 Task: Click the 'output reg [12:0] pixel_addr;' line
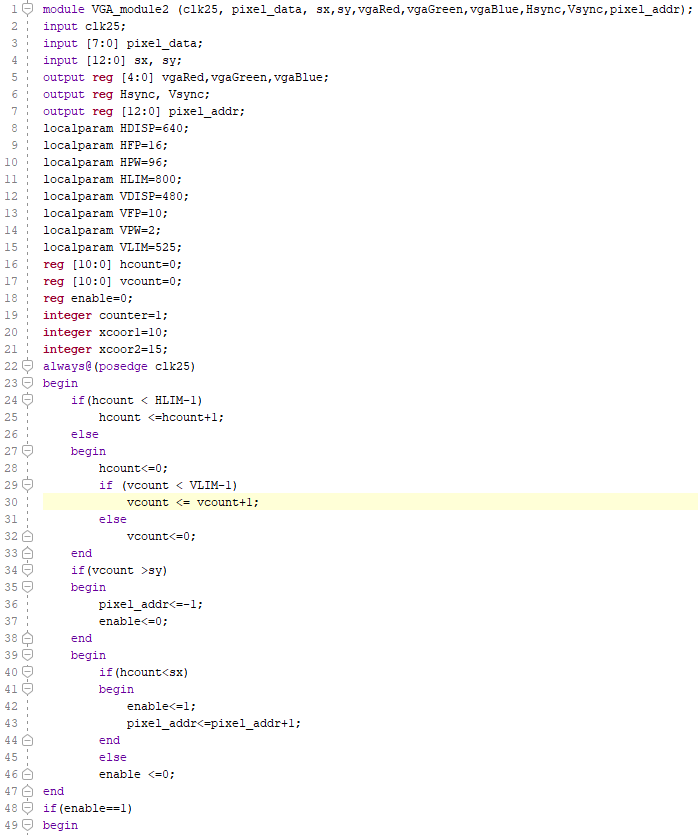click(144, 111)
